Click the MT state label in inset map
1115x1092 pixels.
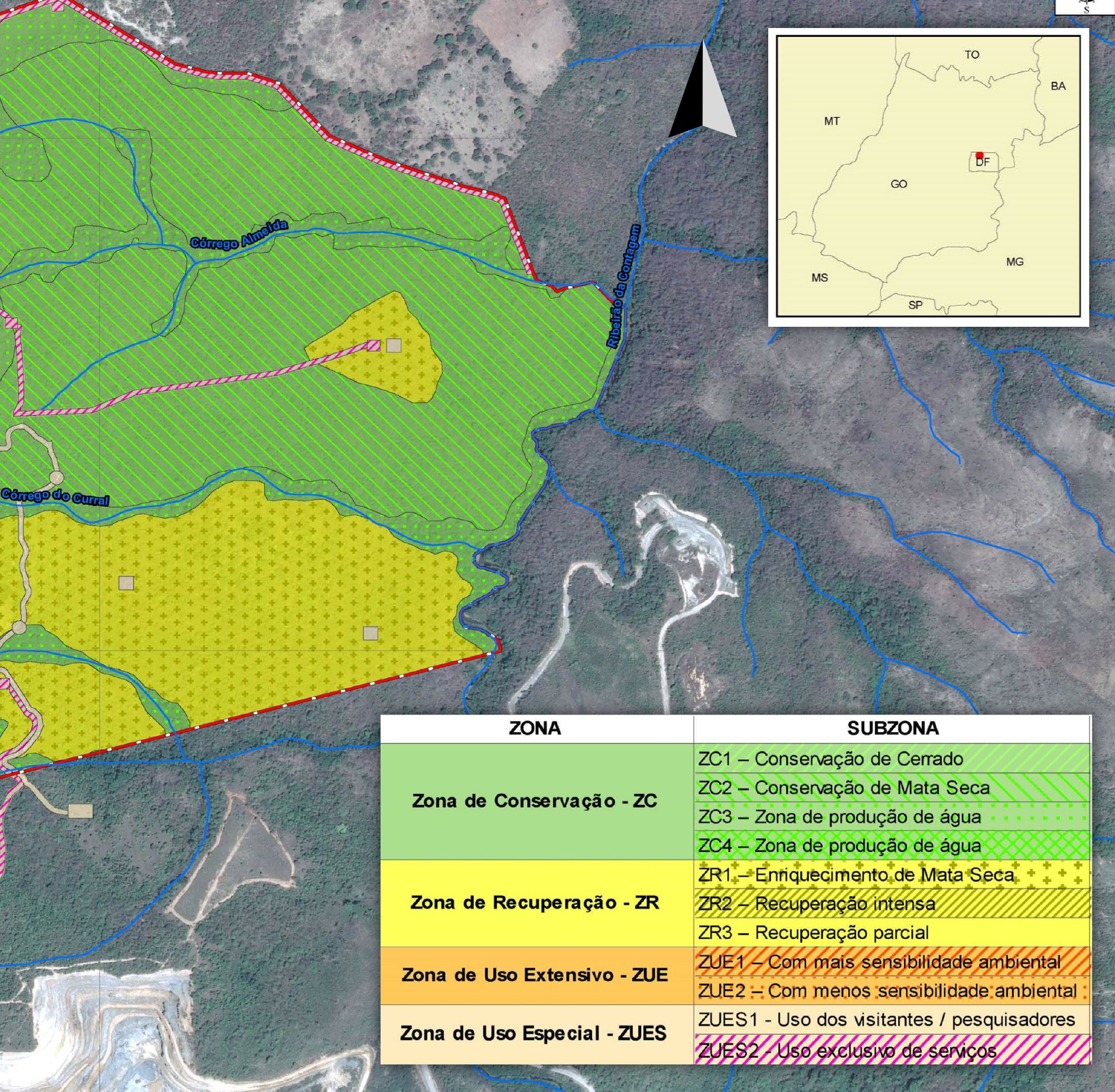click(x=832, y=121)
